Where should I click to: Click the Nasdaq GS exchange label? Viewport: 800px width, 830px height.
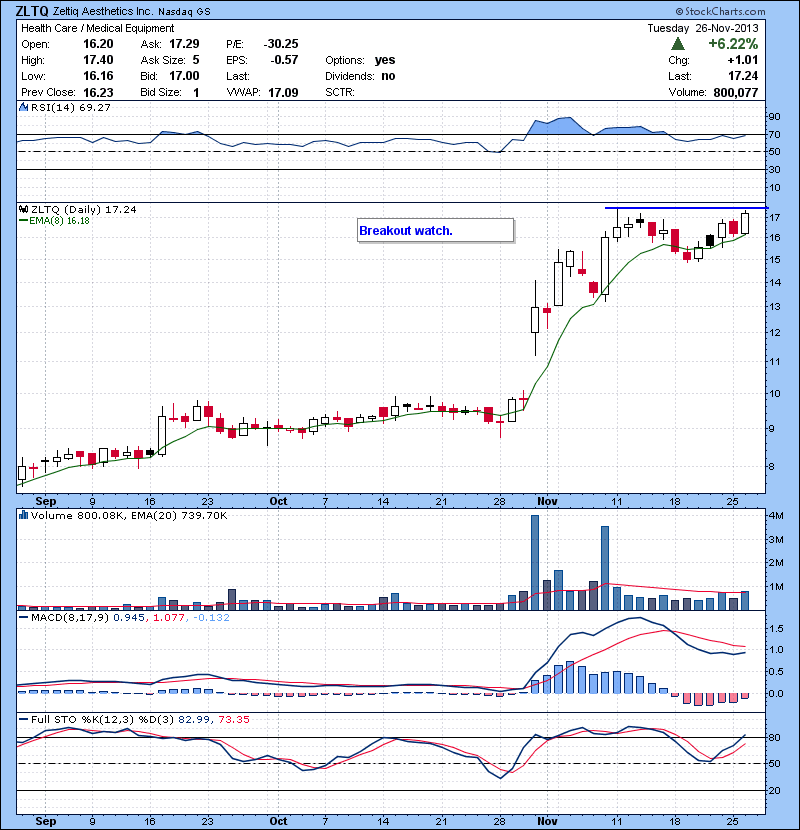click(x=184, y=12)
